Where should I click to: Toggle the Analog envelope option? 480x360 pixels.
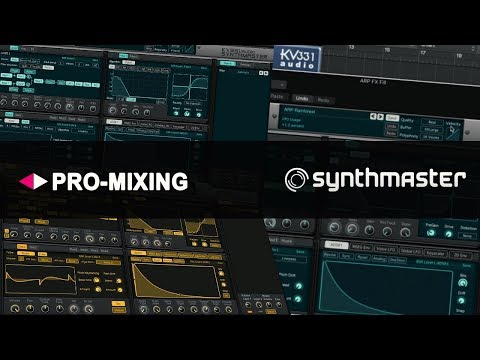tap(379, 259)
